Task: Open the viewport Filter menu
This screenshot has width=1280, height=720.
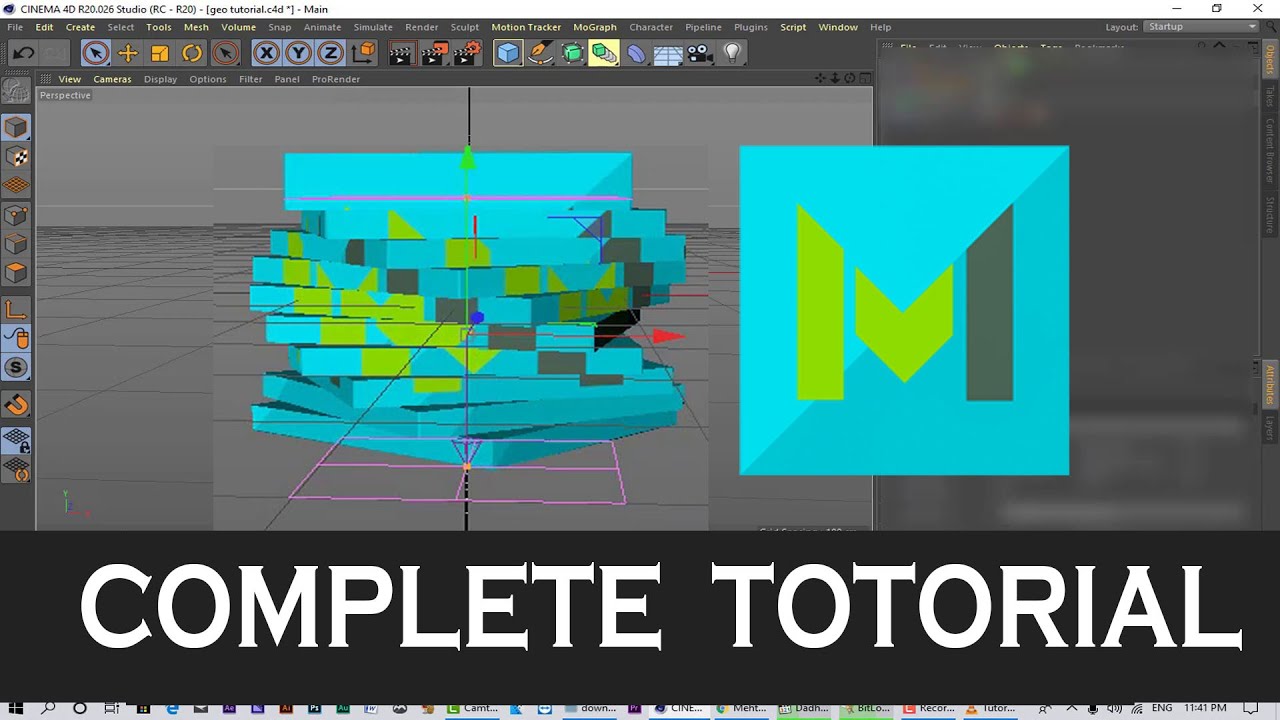Action: pos(251,79)
